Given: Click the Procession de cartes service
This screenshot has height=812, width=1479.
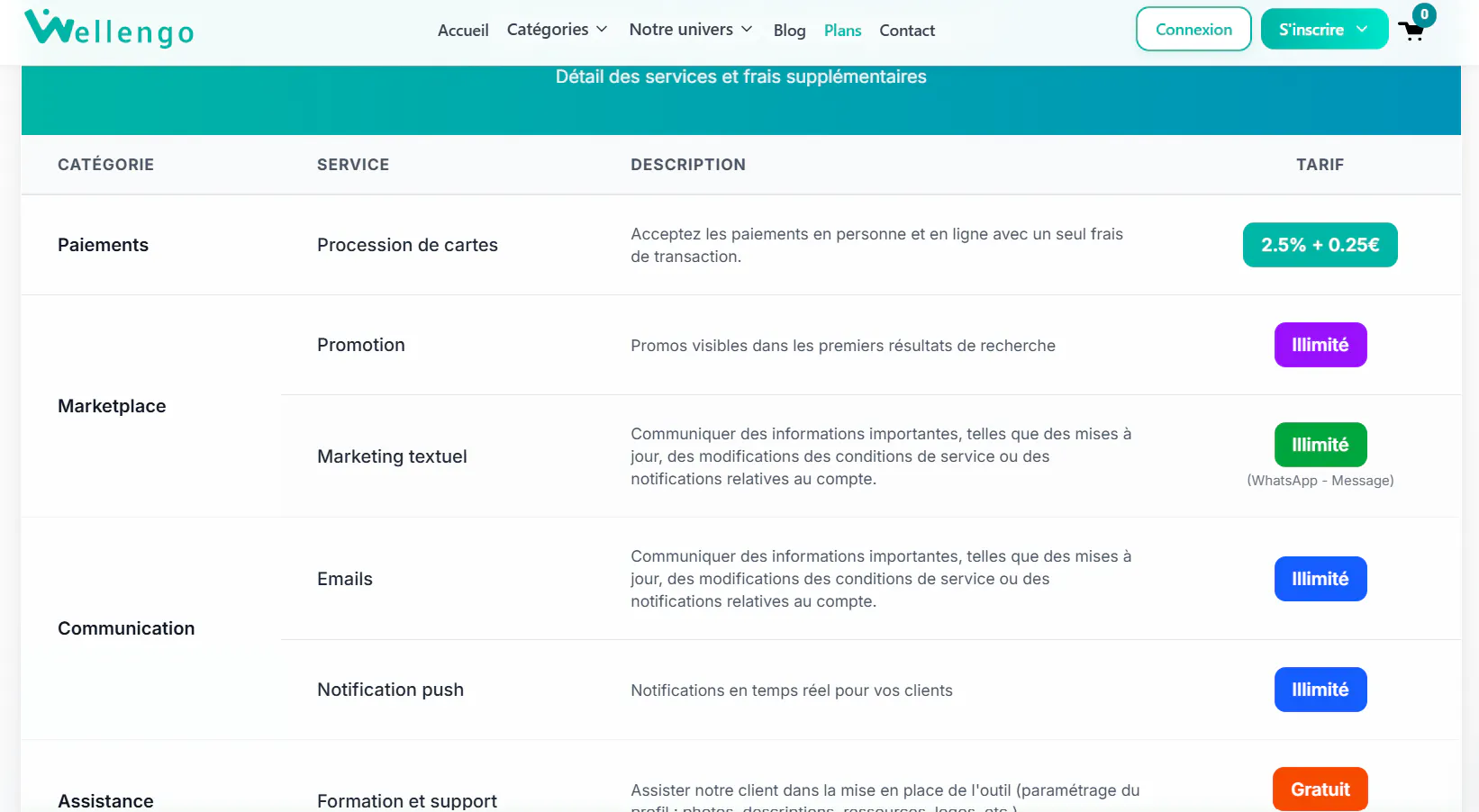Looking at the screenshot, I should (407, 245).
